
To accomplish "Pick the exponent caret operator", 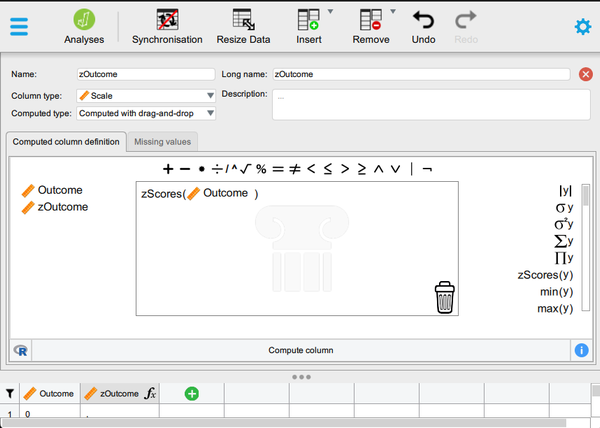I will [234, 168].
